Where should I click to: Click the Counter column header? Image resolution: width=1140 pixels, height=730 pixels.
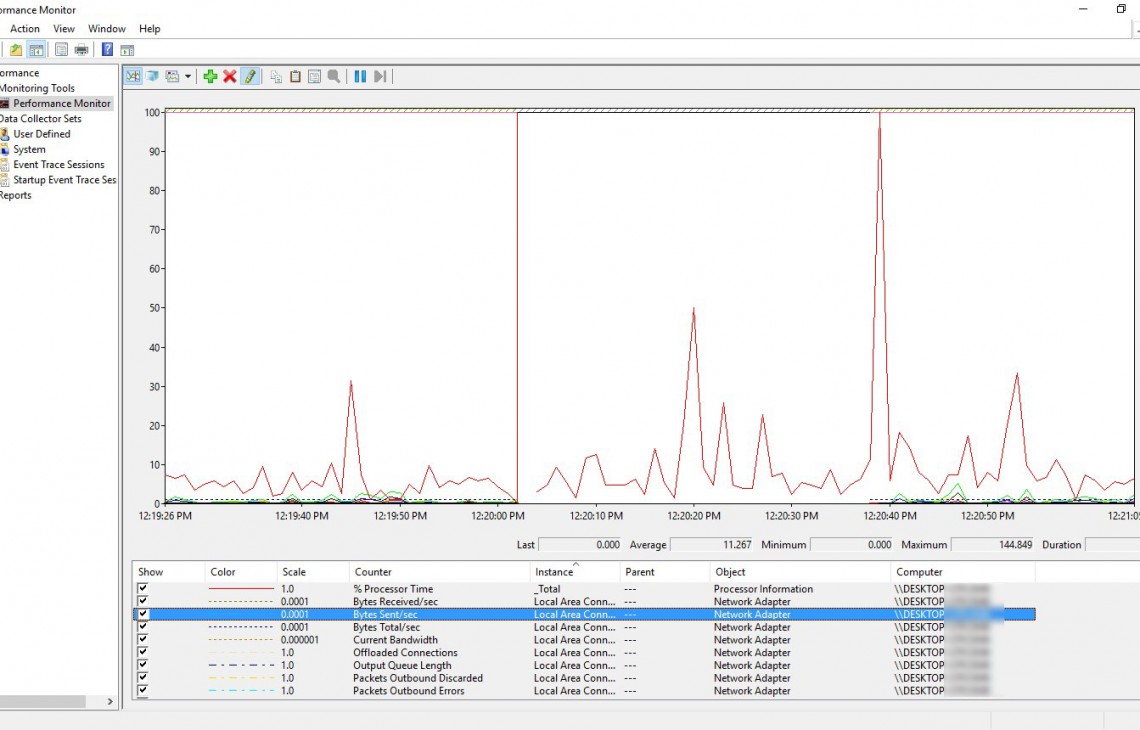373,572
